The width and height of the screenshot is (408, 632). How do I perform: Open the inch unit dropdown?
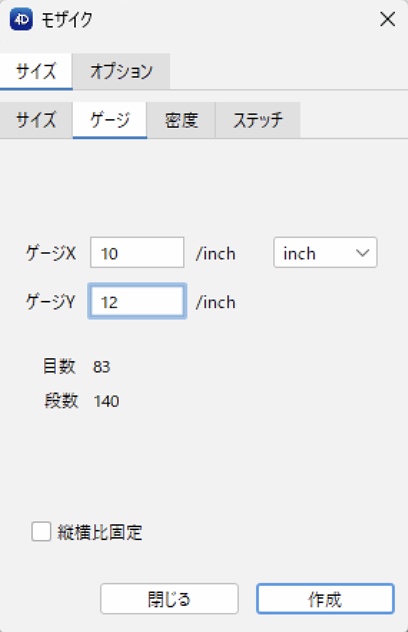pyautogui.click(x=325, y=253)
